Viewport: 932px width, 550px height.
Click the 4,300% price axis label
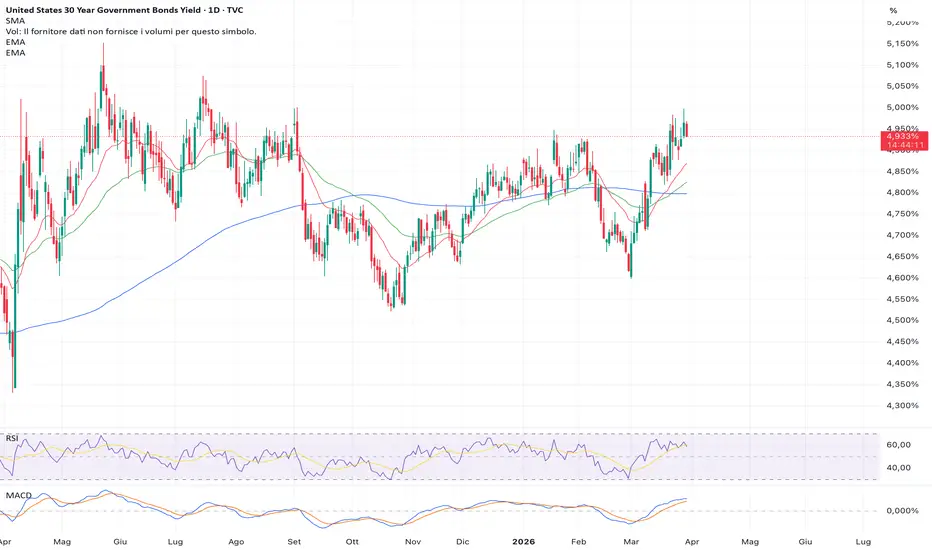tap(902, 406)
